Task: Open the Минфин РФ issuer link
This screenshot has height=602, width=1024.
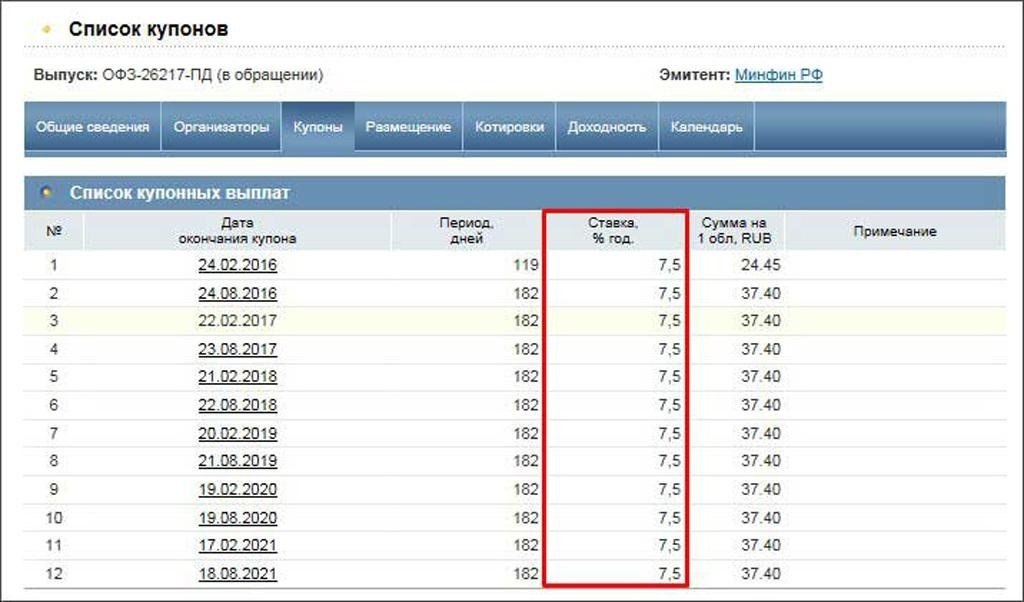Action: tap(778, 74)
